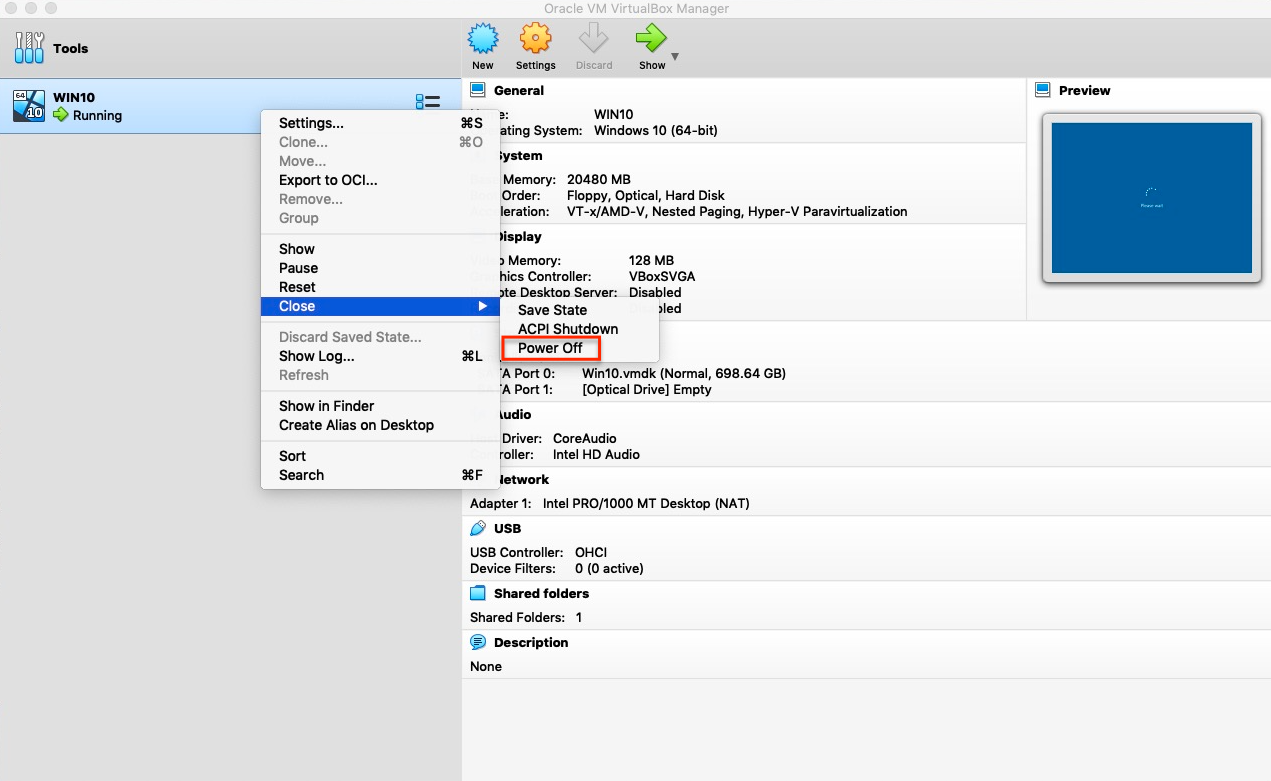Click the Shared folders section icon
This screenshot has width=1271, height=781.
click(x=478, y=593)
